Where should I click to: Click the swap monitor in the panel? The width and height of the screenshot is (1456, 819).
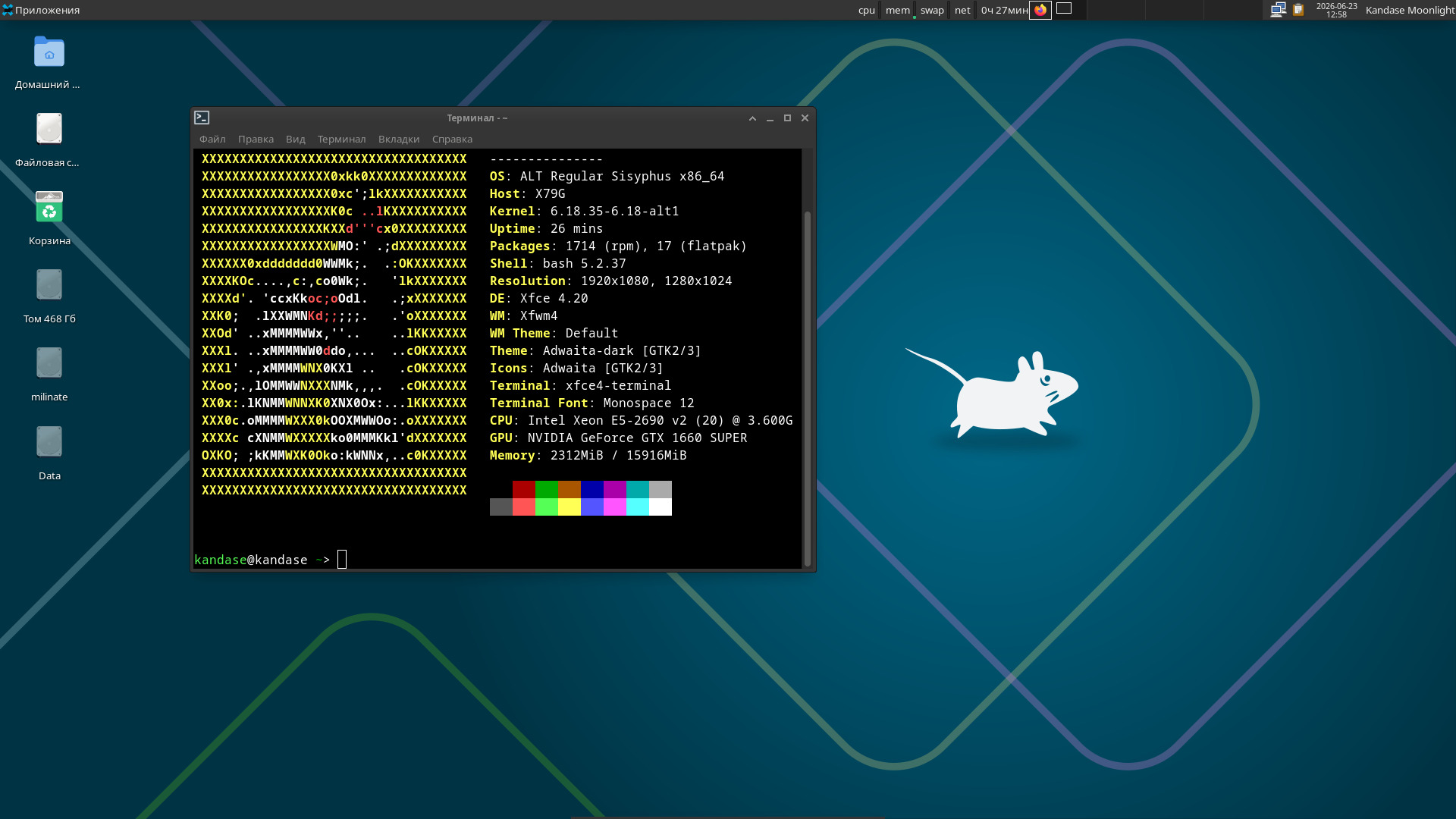932,10
